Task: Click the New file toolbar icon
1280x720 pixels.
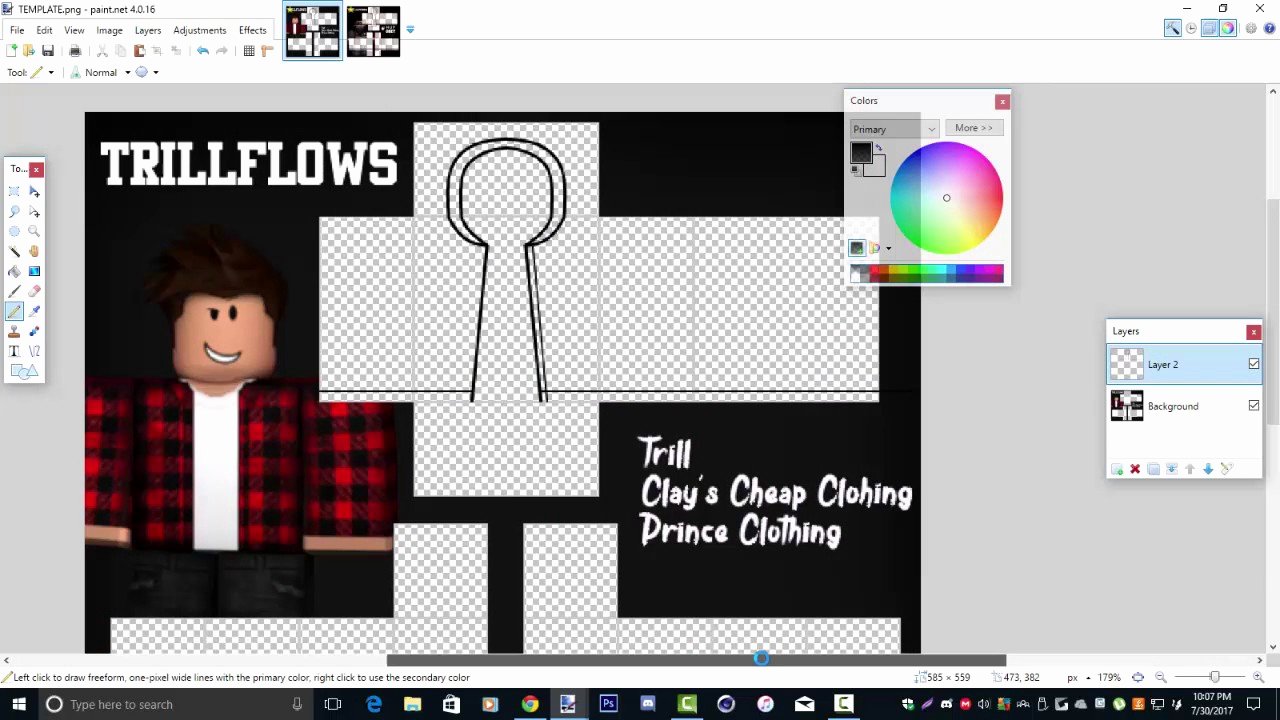Action: coord(12,51)
